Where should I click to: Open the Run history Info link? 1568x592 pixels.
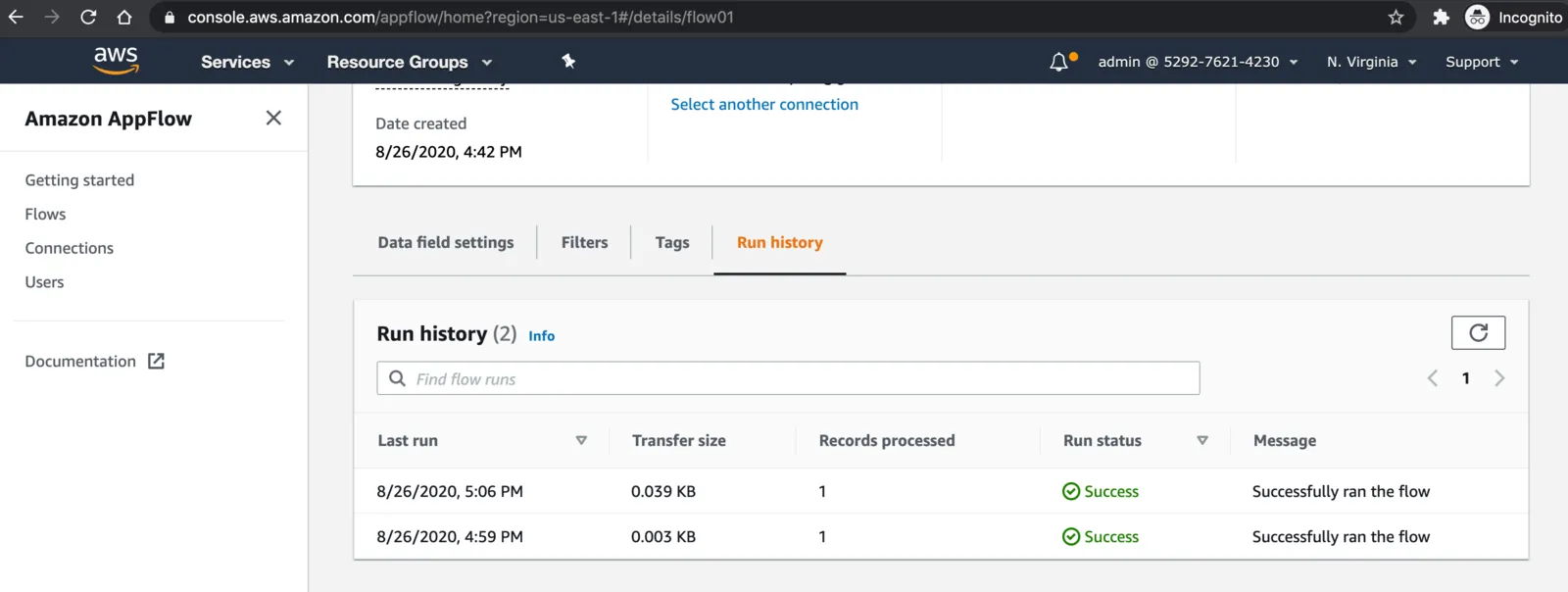[541, 336]
